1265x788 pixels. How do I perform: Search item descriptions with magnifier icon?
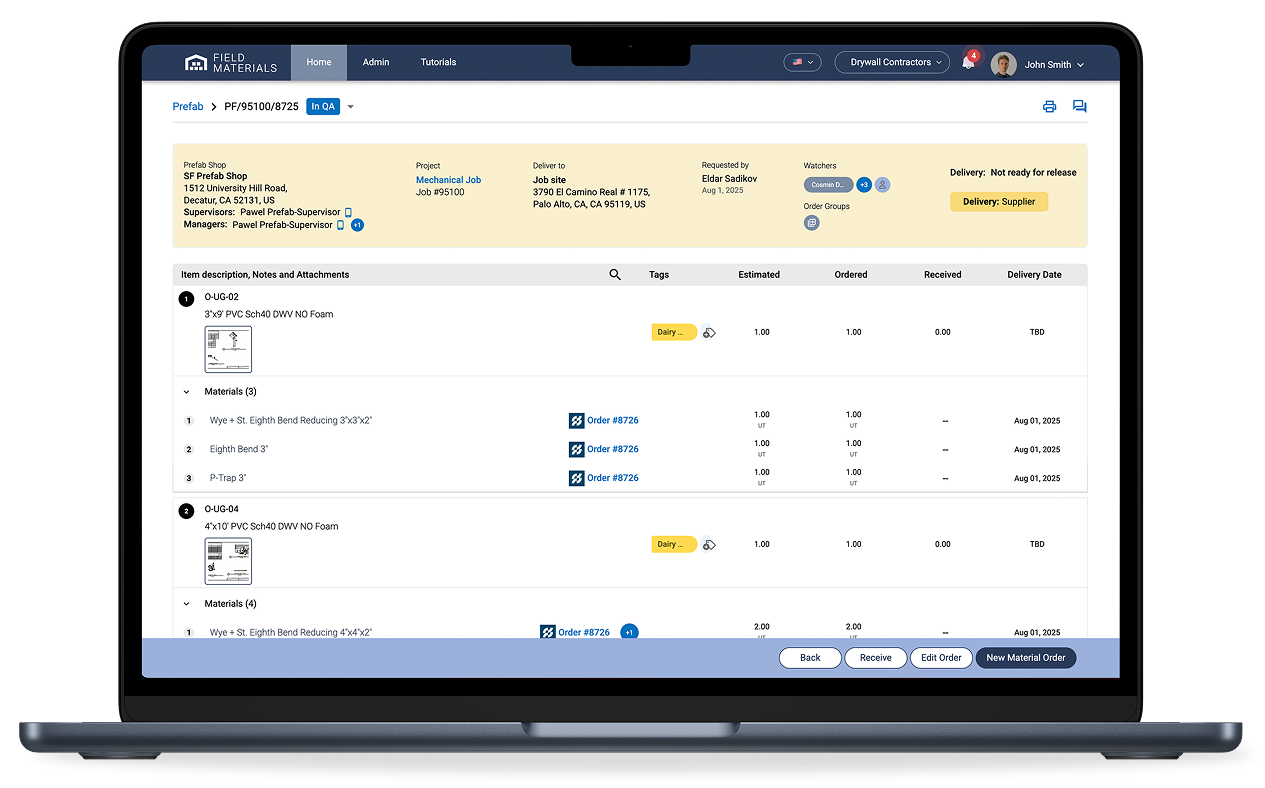click(615, 275)
